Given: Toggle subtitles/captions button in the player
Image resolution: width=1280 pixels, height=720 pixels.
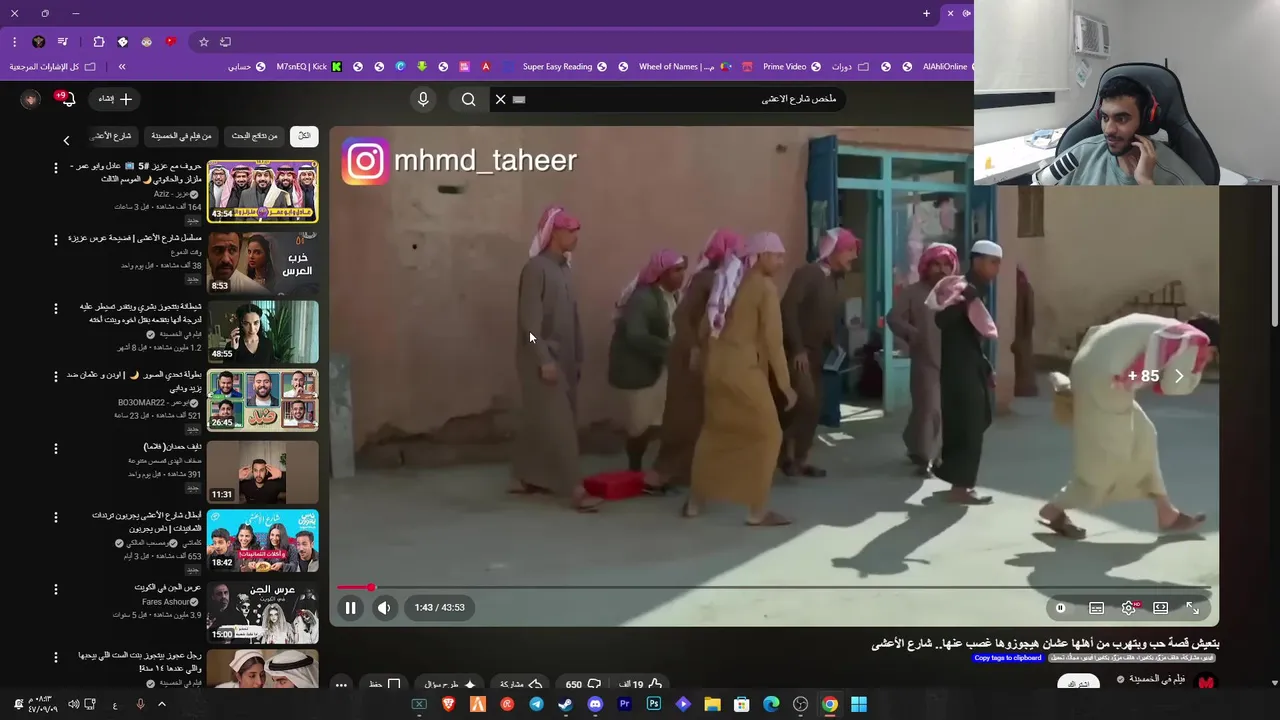Looking at the screenshot, I should pos(1096,607).
